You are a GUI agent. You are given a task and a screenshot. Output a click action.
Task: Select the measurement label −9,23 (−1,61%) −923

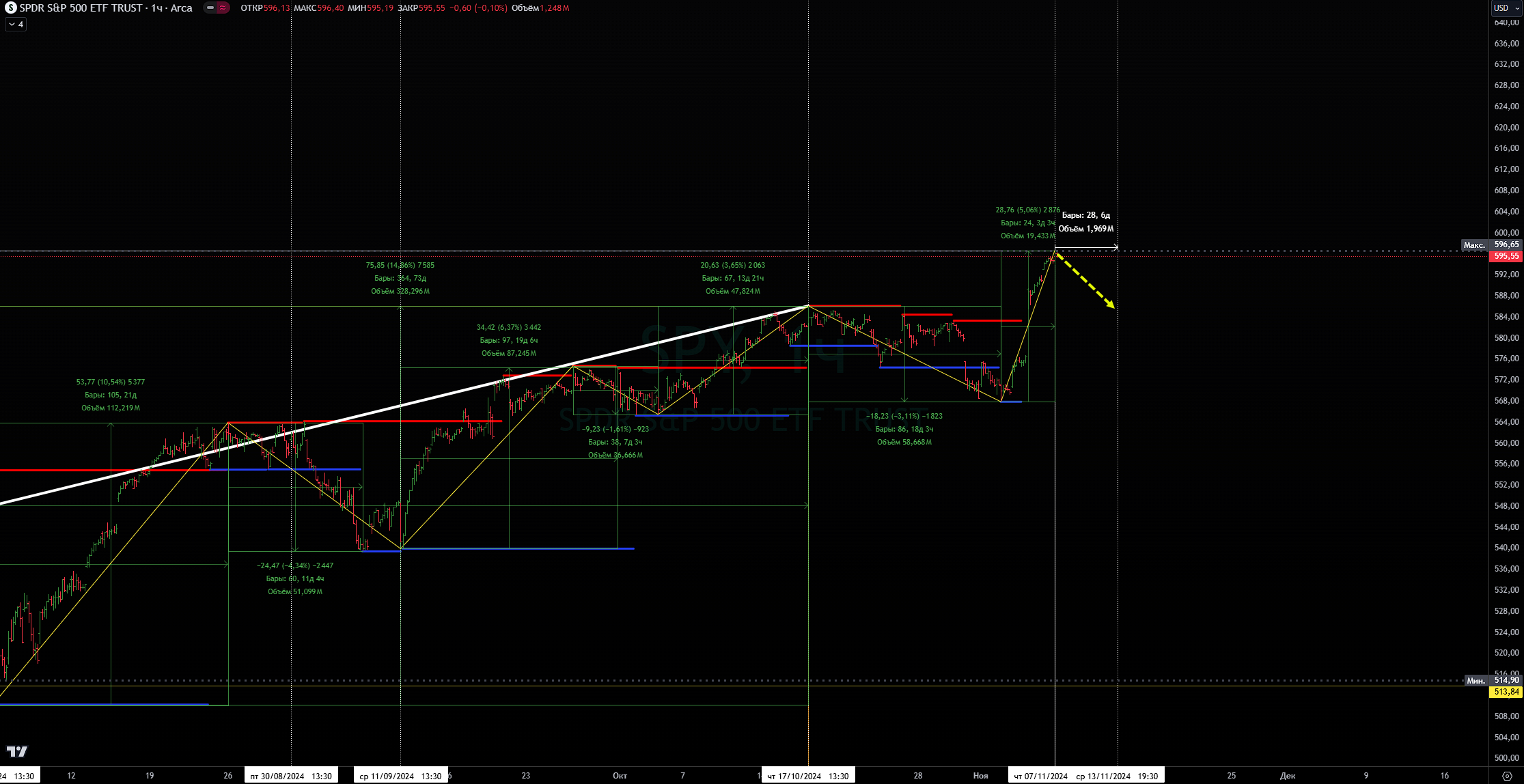pyautogui.click(x=615, y=429)
